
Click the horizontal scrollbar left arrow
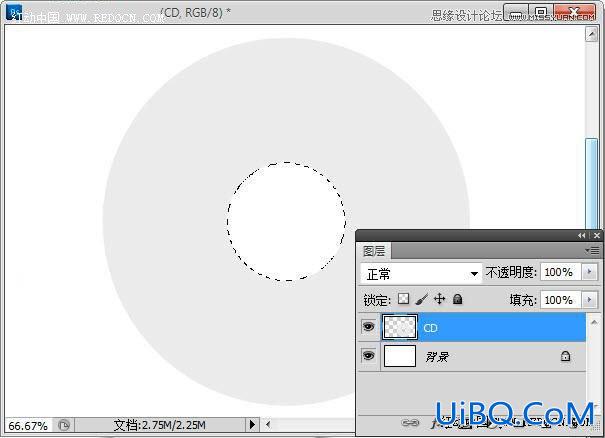tap(267, 425)
